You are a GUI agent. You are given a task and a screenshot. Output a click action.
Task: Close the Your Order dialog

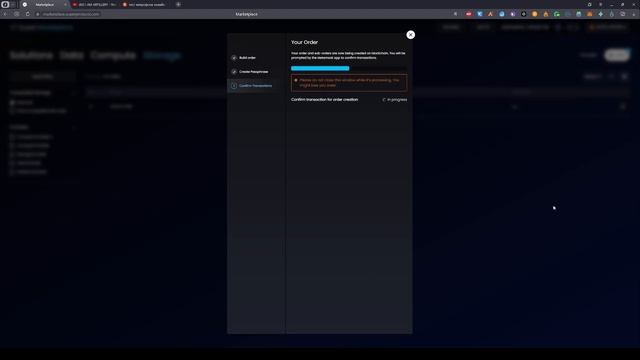point(411,35)
